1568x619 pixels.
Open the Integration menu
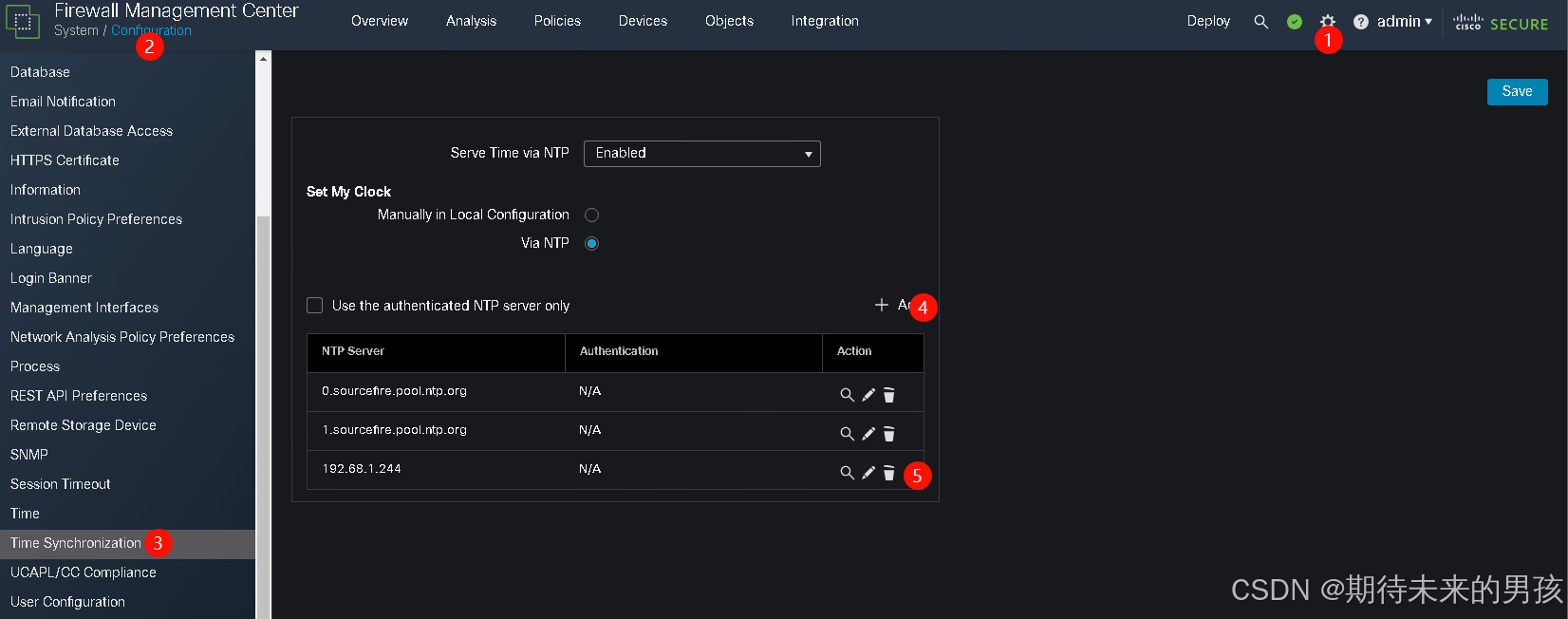tap(825, 21)
